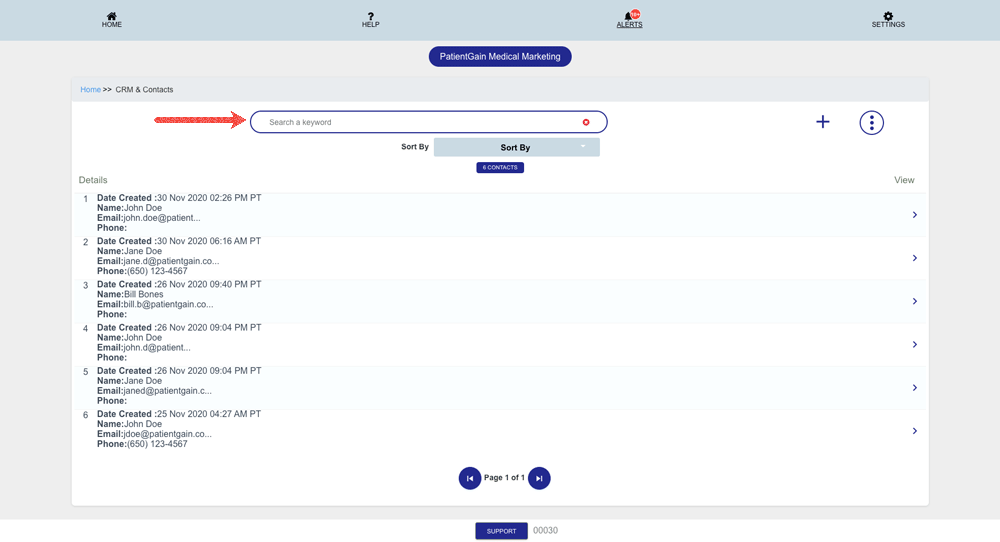Click CRM & Contacts breadcrumb text
This screenshot has height=542, width=1000.
(144, 90)
